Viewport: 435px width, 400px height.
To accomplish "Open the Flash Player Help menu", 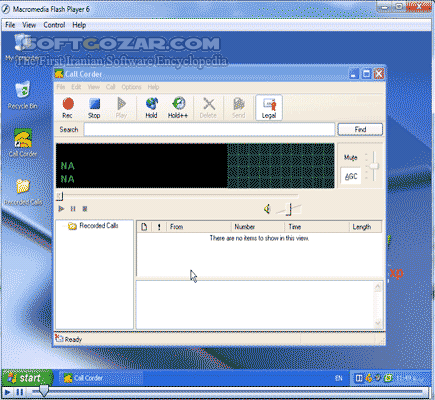I will tap(79, 25).
